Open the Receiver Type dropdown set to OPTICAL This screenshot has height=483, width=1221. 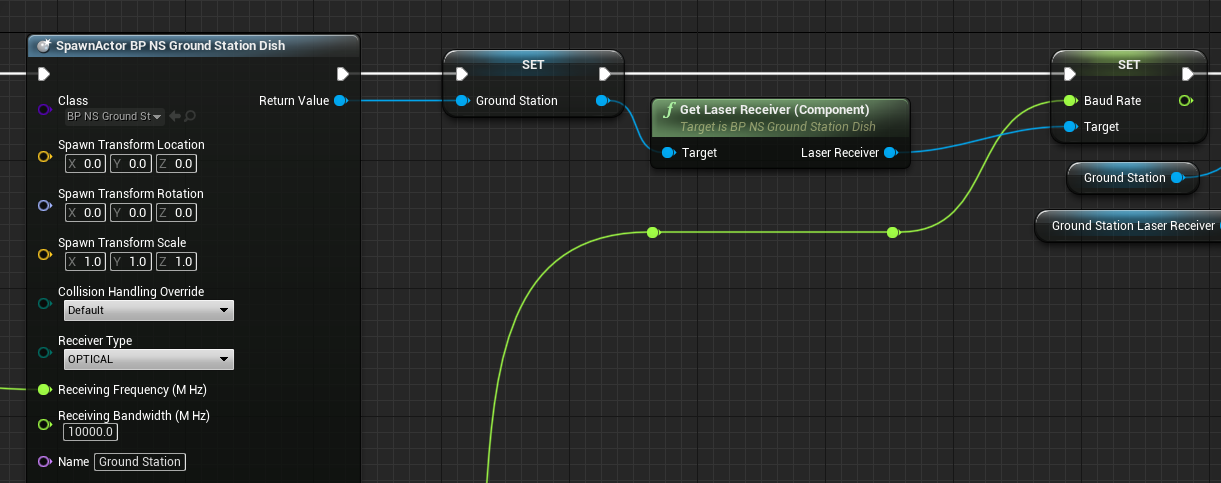tap(148, 359)
